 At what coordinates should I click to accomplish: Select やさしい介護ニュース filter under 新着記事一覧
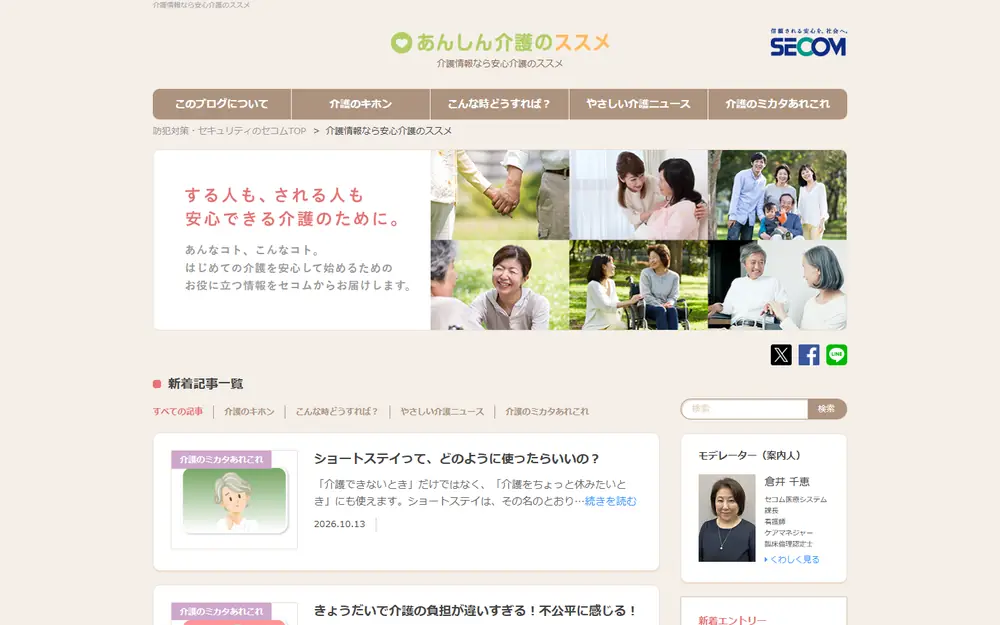click(x=443, y=411)
